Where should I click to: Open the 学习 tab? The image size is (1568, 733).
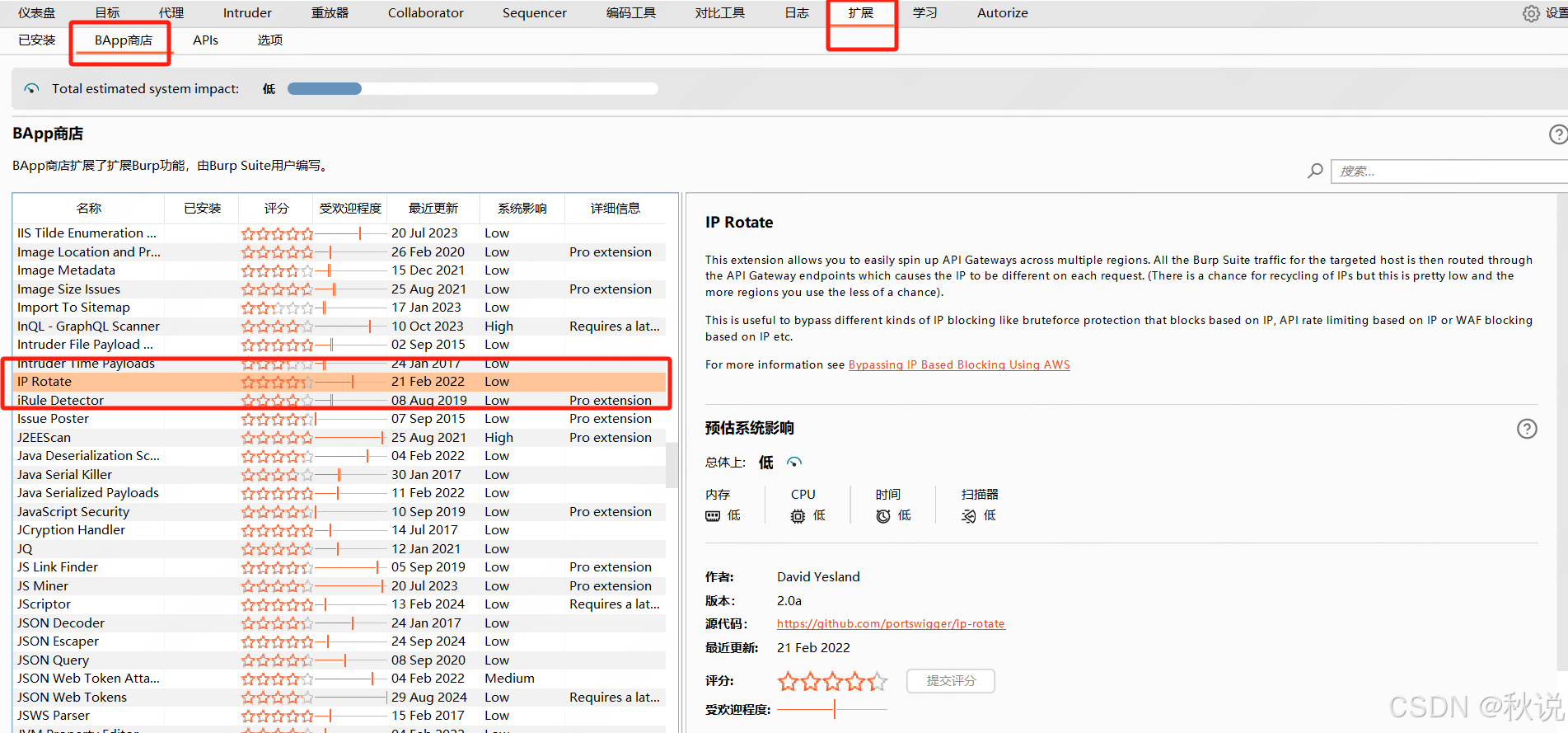click(x=925, y=13)
